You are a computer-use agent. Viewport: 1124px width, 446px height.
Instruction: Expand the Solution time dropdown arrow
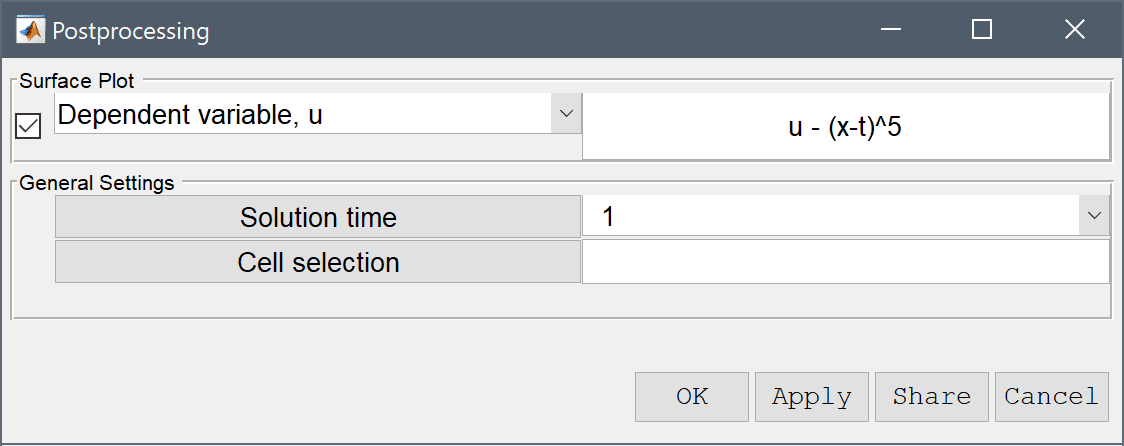[x=1095, y=216]
